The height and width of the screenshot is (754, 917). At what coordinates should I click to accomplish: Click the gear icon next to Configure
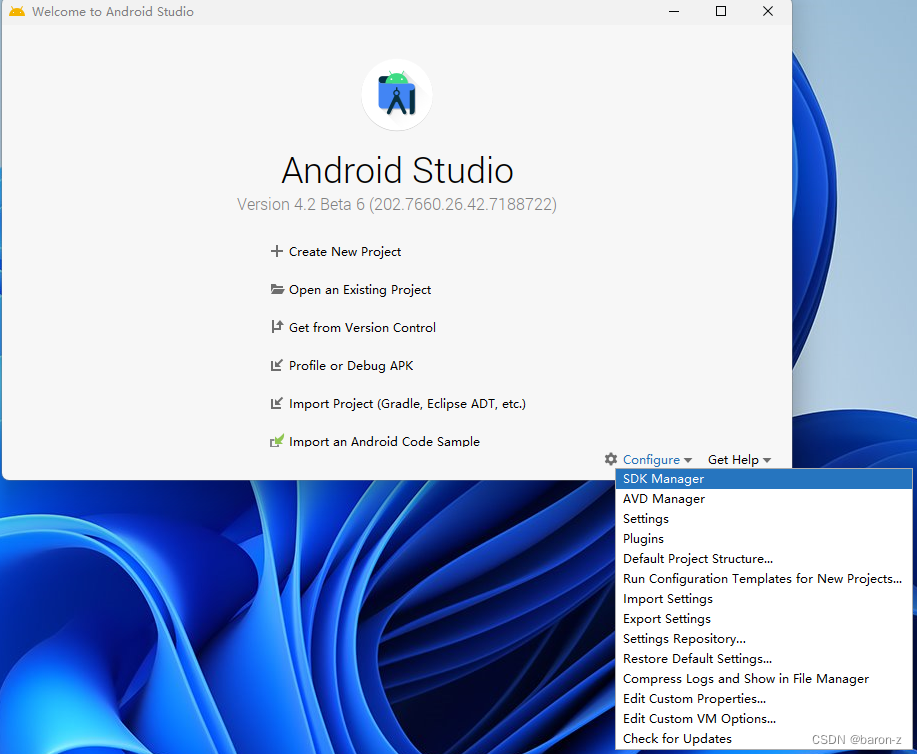611,459
